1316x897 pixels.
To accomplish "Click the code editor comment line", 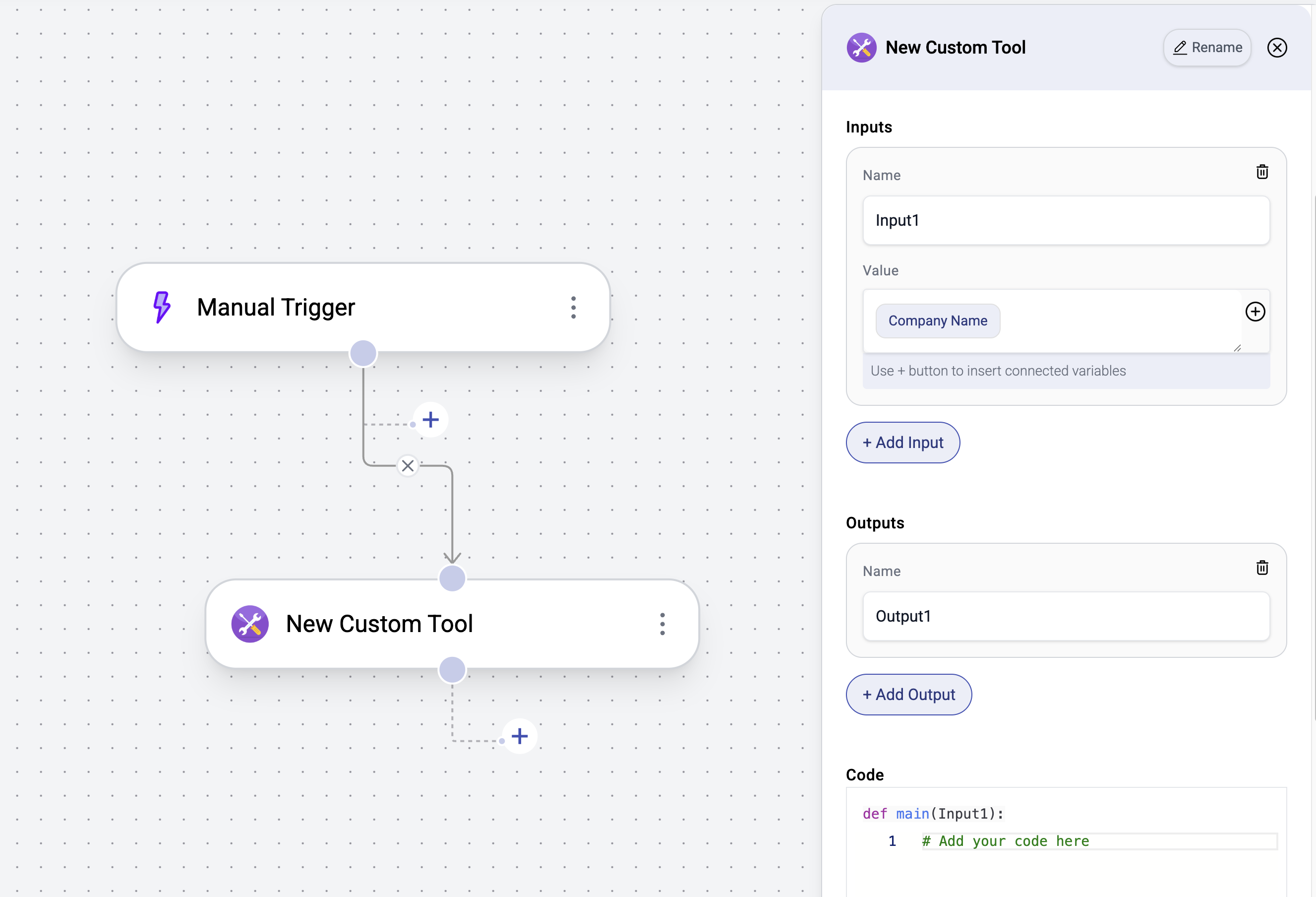I will click(x=1005, y=841).
